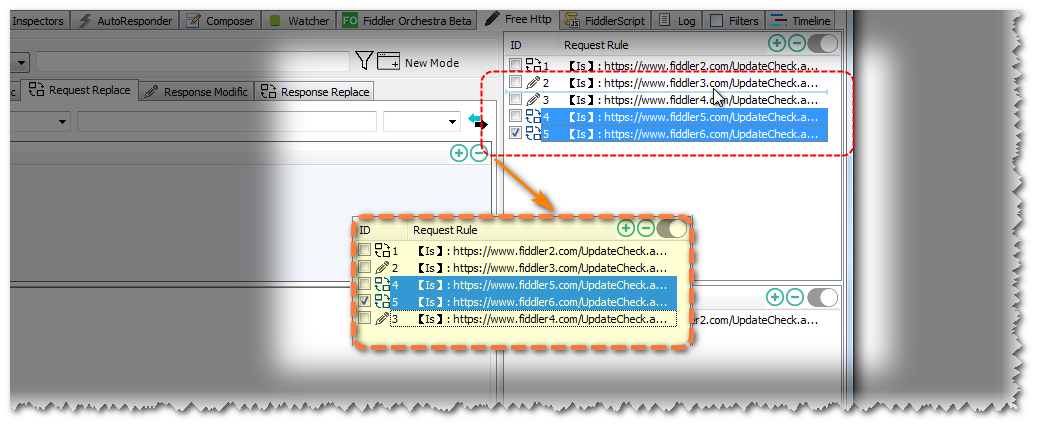Viewport: 1039px width, 428px height.
Task: Click the Request Rule column header in top list
Action: click(596, 45)
